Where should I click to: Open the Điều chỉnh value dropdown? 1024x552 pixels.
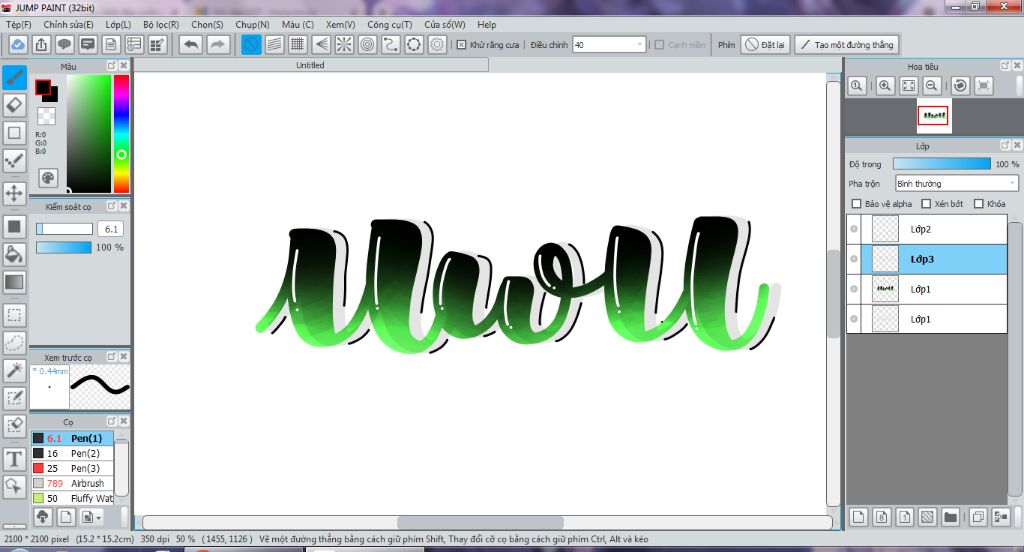pyautogui.click(x=609, y=44)
